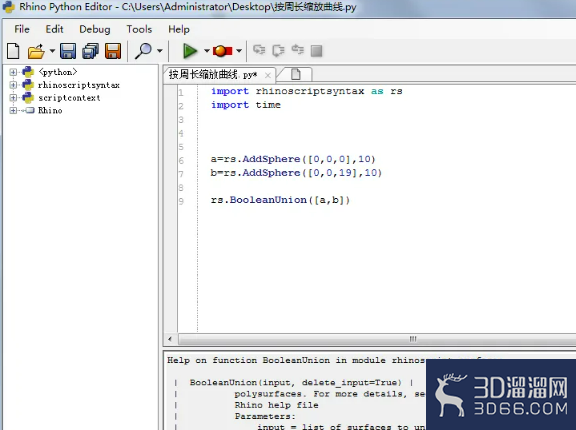The width and height of the screenshot is (576, 430).
Task: Open the blank new tab
Action: pos(296,74)
